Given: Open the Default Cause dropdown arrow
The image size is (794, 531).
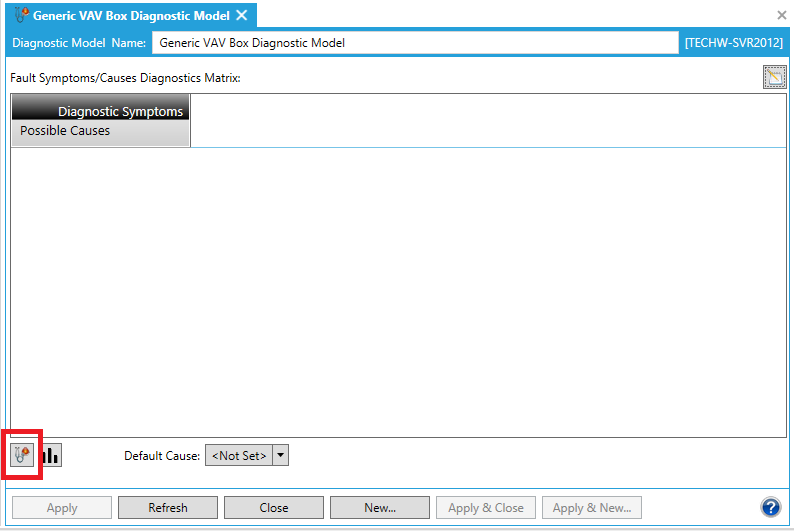Looking at the screenshot, I should (x=281, y=455).
